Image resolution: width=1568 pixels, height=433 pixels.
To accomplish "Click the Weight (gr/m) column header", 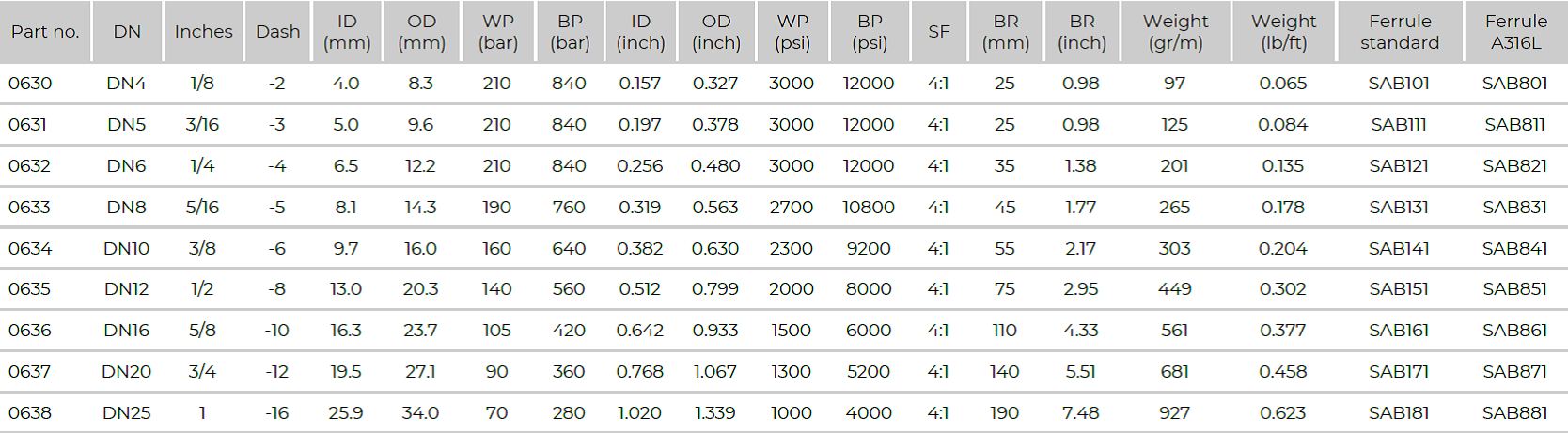I will click(x=1175, y=32).
